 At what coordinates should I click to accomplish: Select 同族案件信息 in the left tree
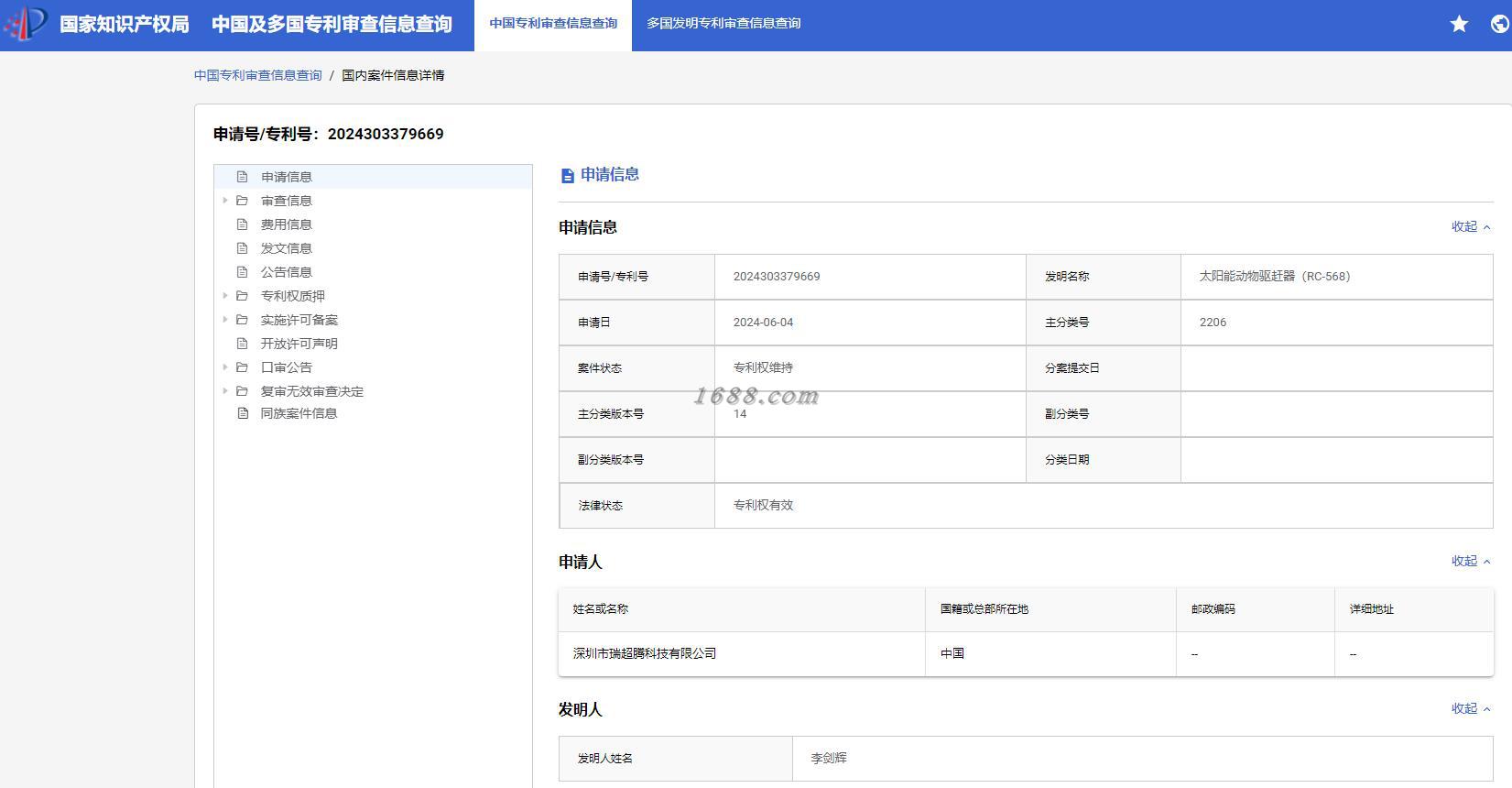(299, 413)
